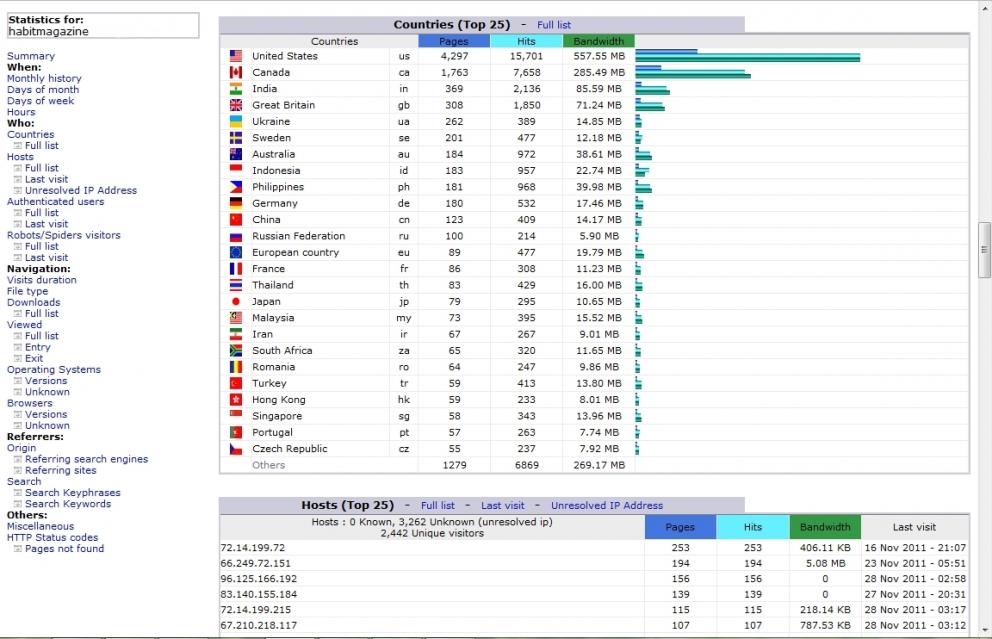
Task: Click the European country flag icon
Action: click(236, 252)
